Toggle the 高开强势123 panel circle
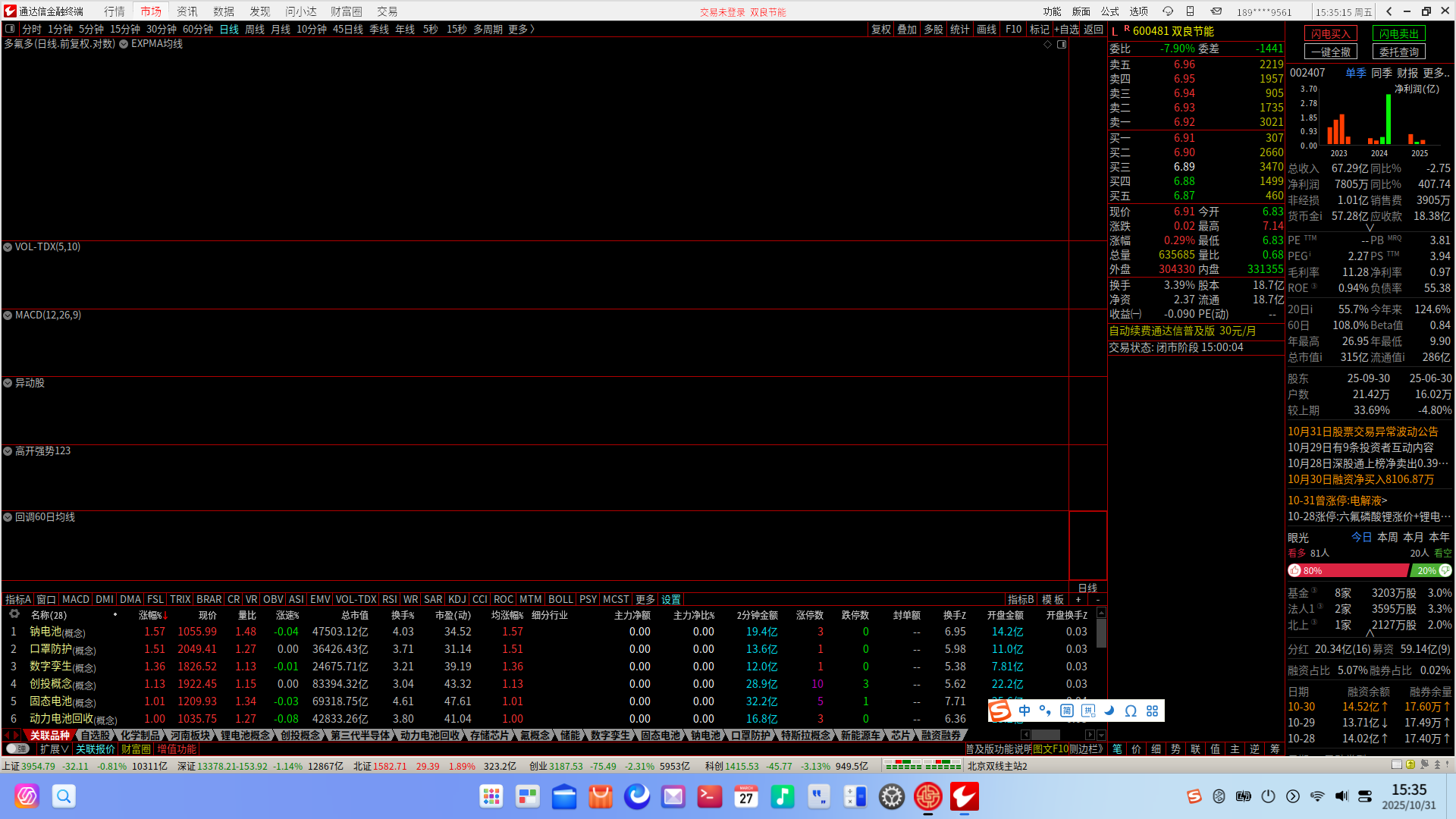The height and width of the screenshot is (819, 1456). coord(8,451)
